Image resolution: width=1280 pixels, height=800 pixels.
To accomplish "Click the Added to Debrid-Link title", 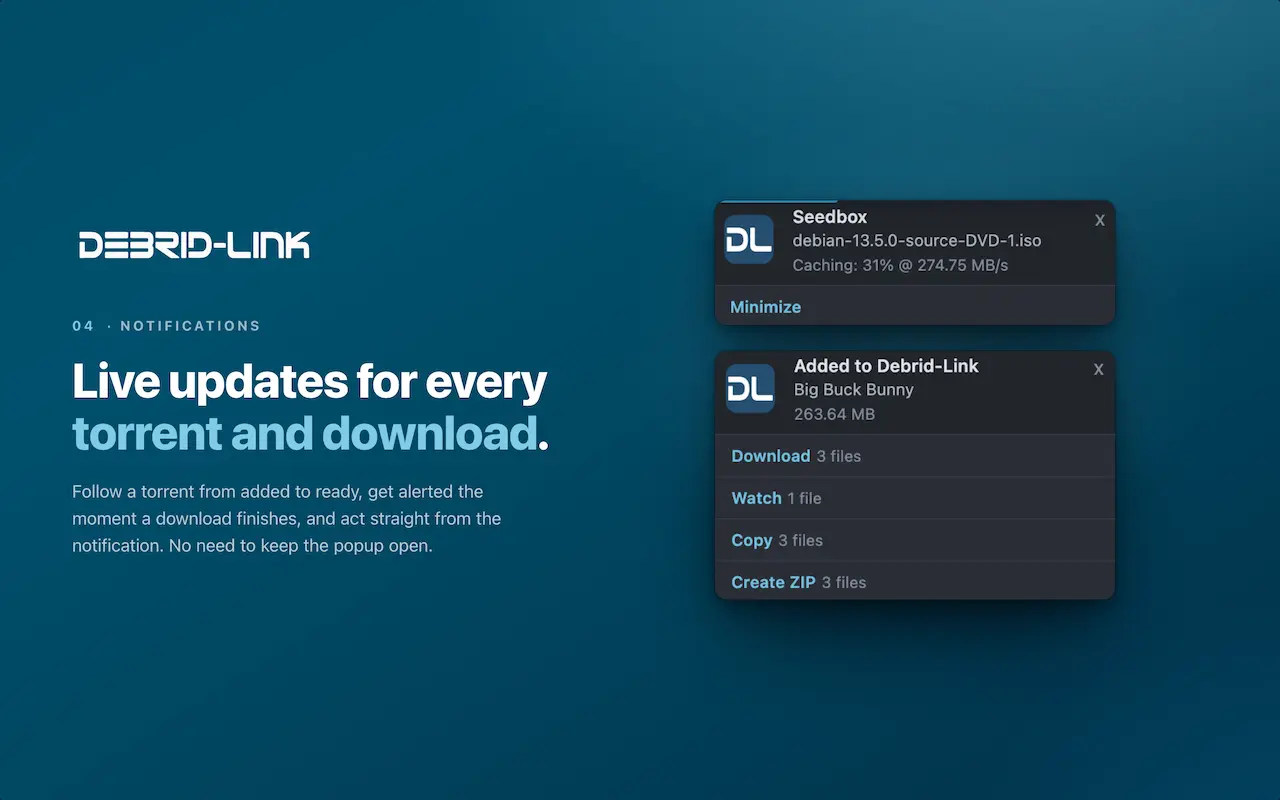I will 886,366.
